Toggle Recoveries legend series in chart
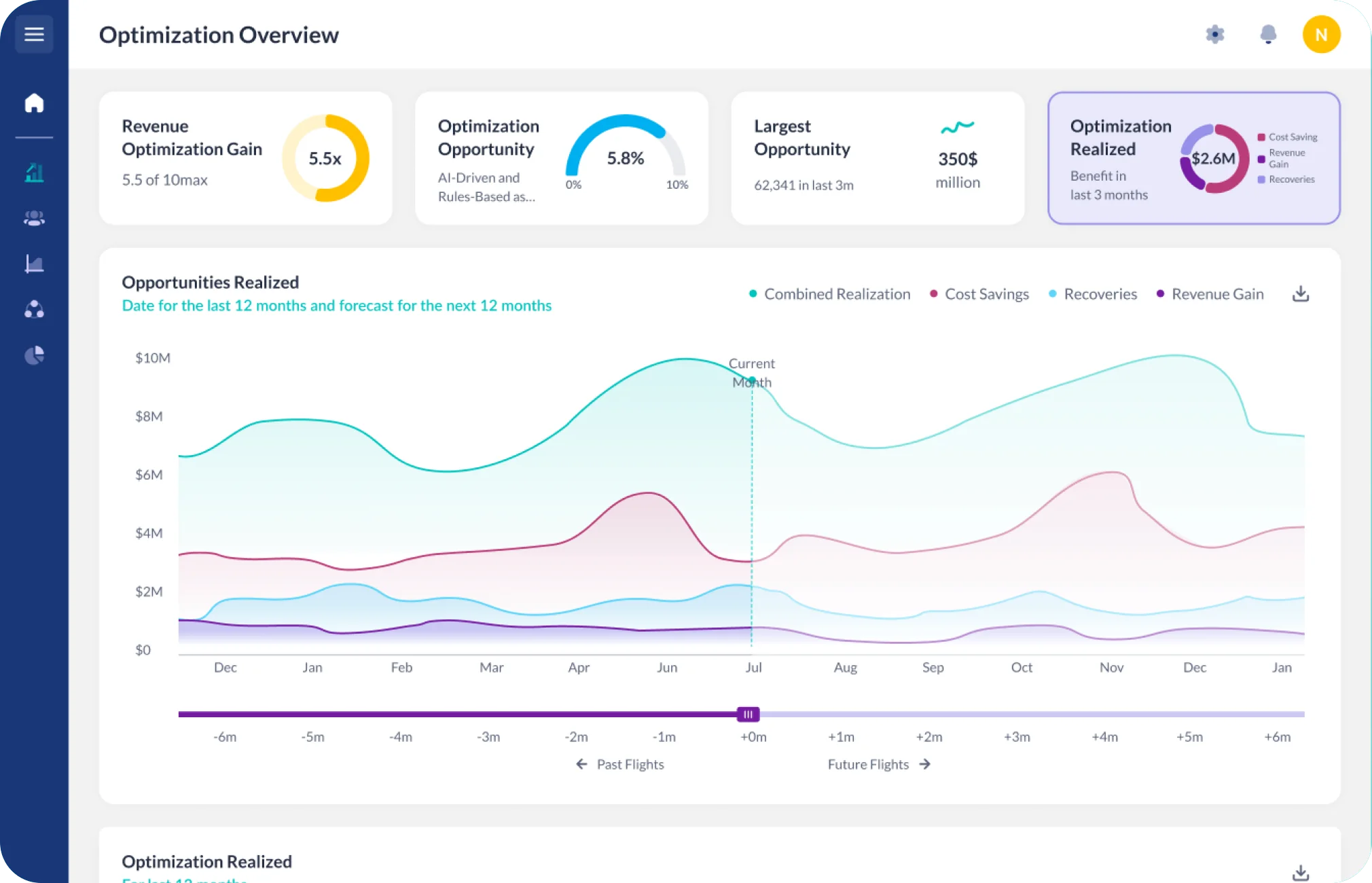This screenshot has width=1372, height=883. point(1093,294)
